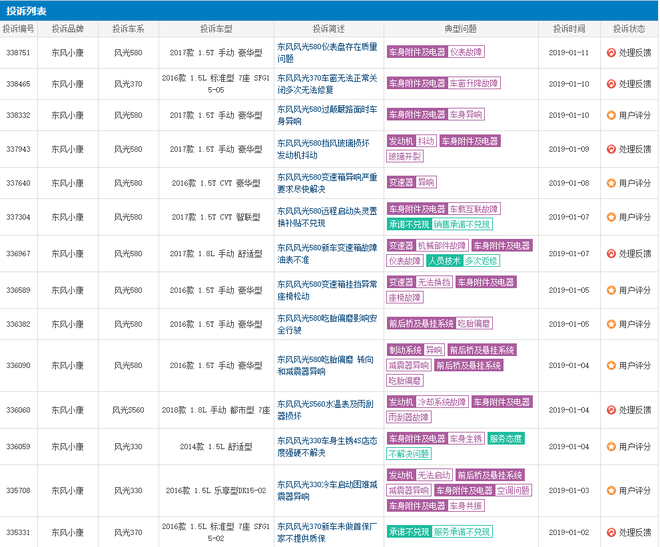Click status icon in row 338465
This screenshot has width=660, height=547.
point(611,84)
